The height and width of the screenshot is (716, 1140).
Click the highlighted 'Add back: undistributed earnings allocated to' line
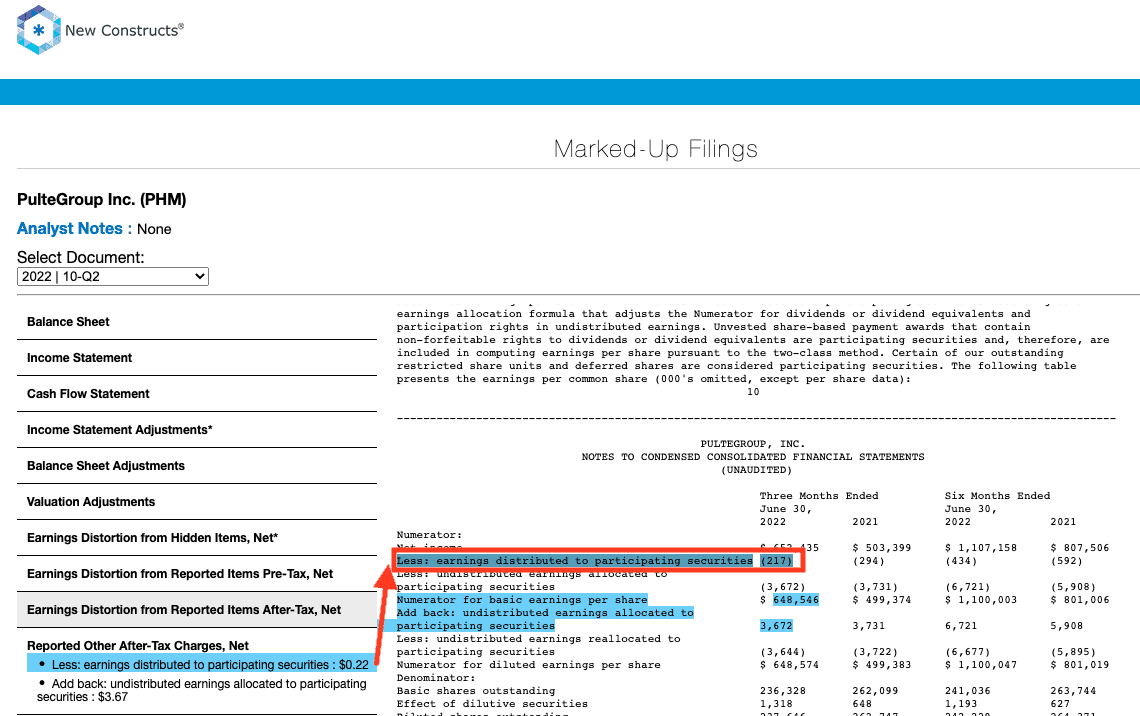pos(545,613)
